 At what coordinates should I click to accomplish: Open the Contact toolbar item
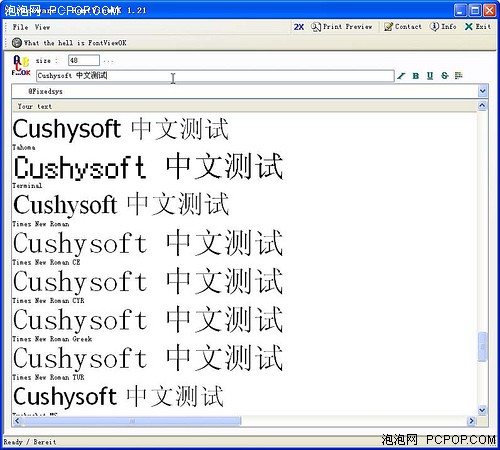[403, 27]
